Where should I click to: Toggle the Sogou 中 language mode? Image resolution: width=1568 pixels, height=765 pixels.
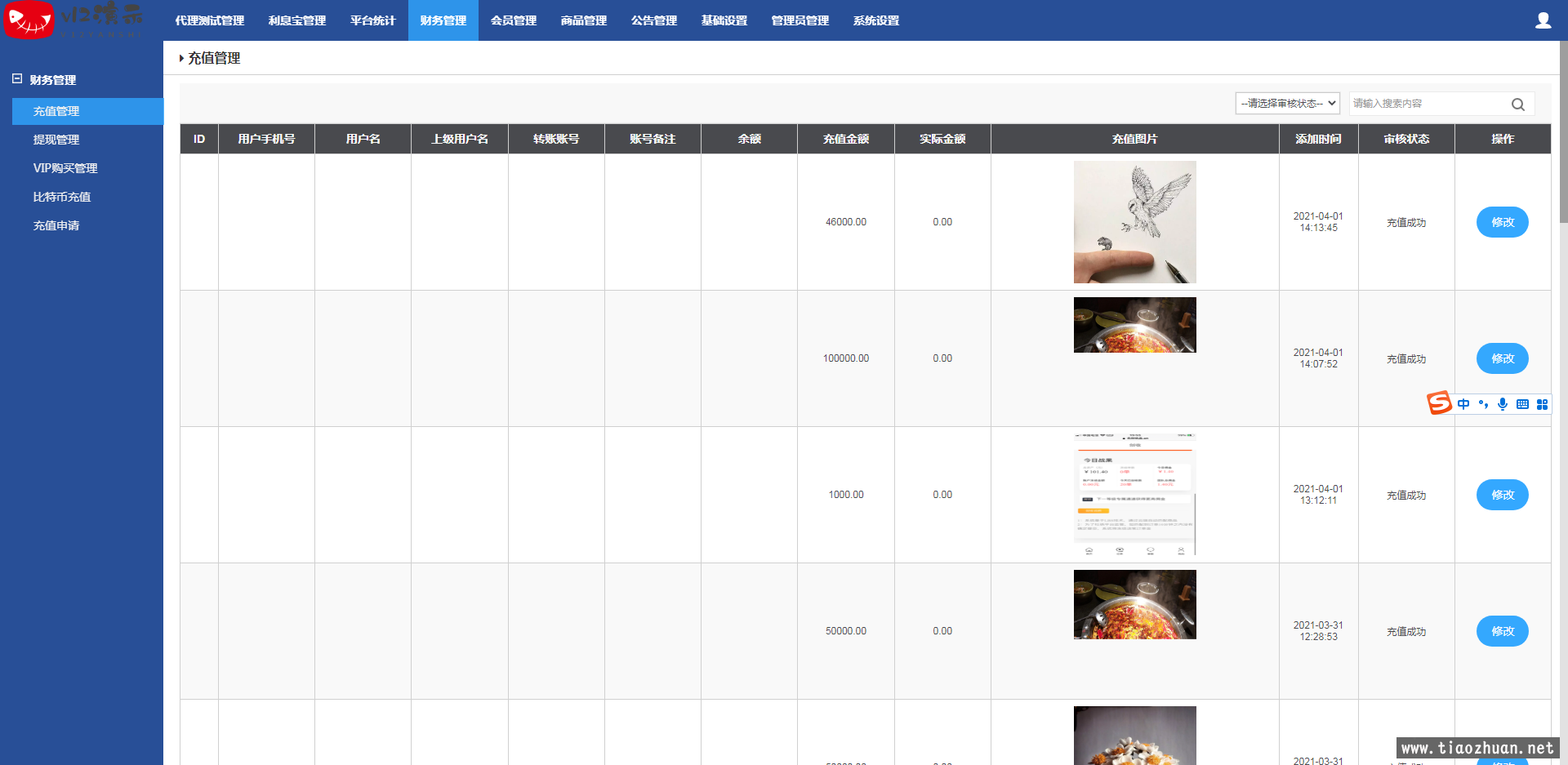(1463, 404)
